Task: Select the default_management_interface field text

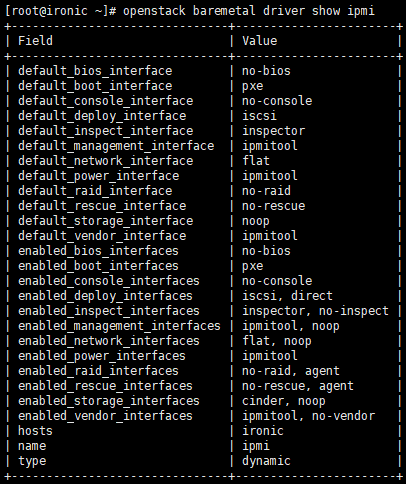Action: click(116, 146)
